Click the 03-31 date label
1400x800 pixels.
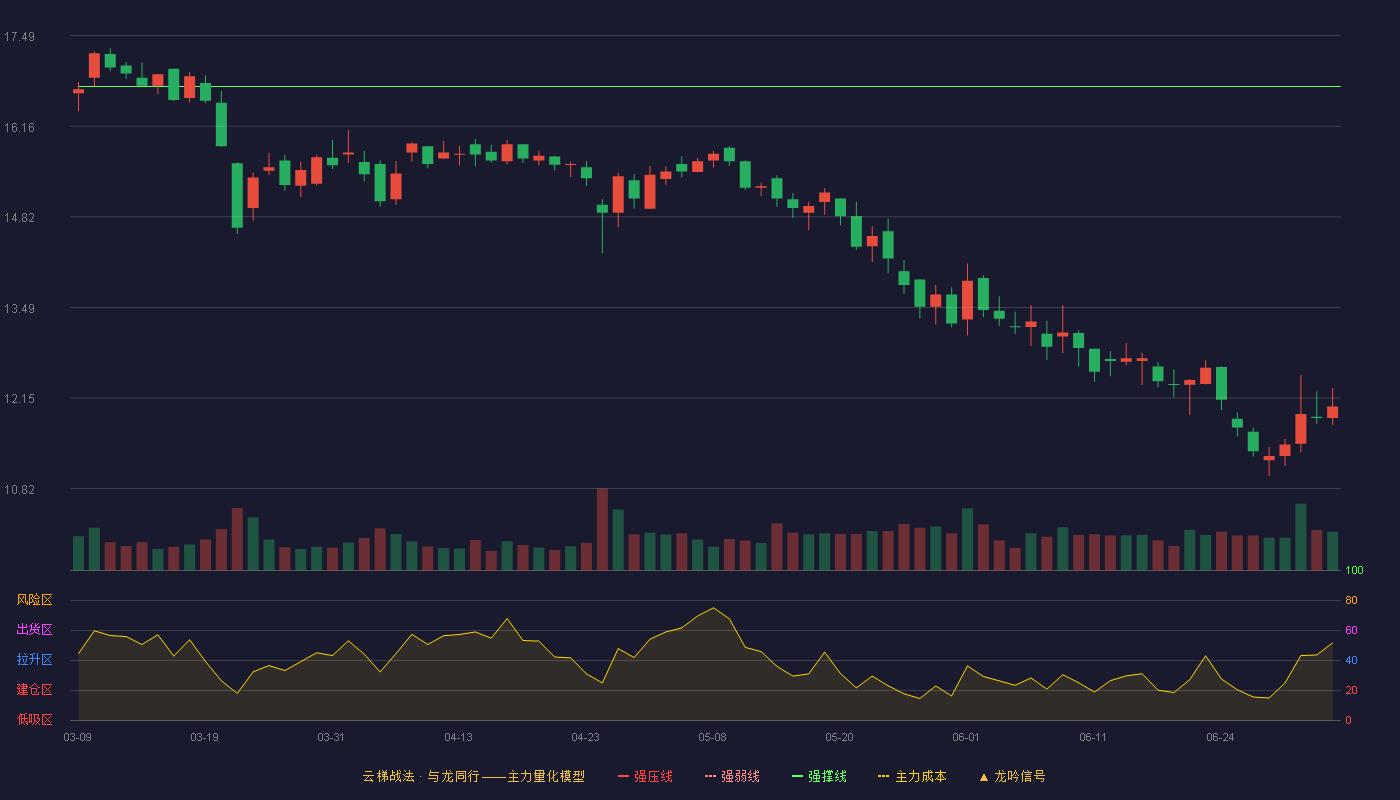[331, 737]
